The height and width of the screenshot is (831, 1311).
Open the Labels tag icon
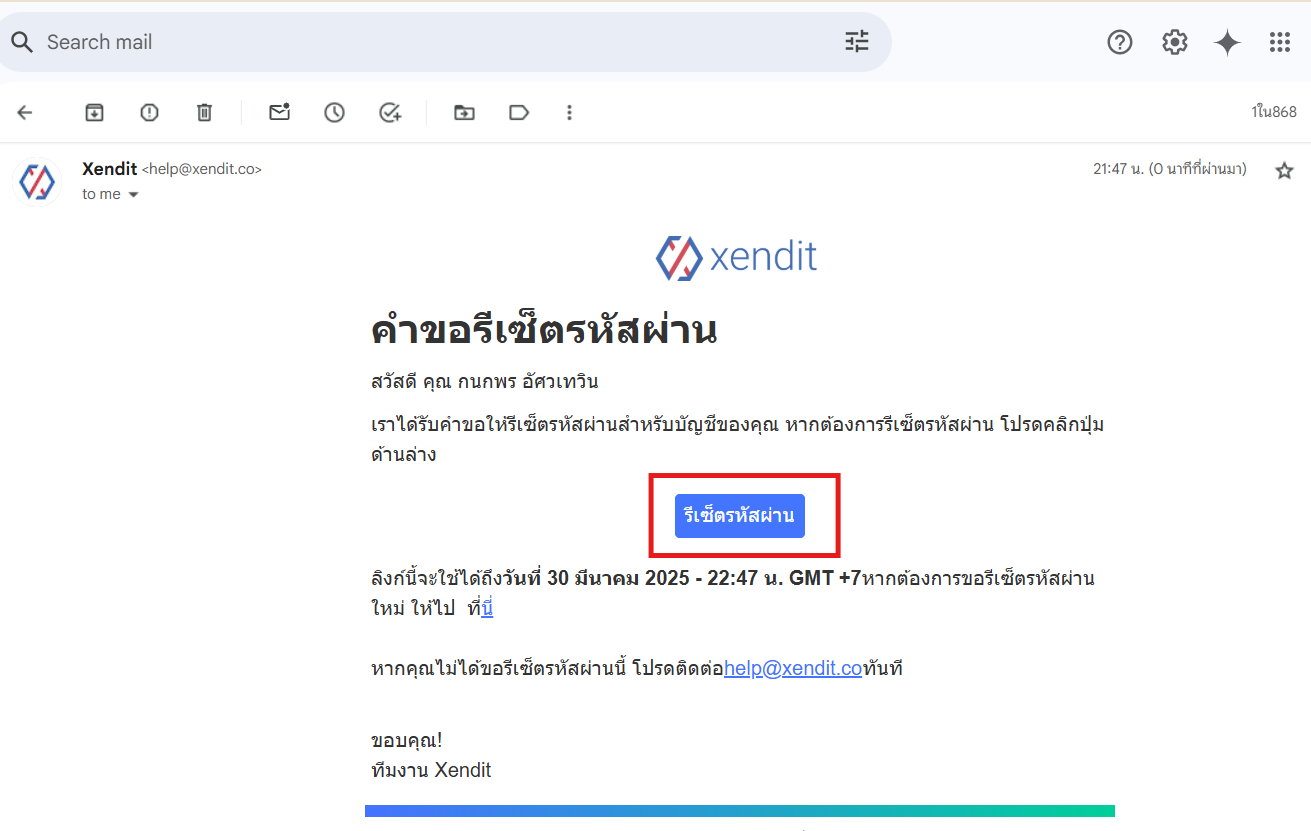[x=519, y=112]
